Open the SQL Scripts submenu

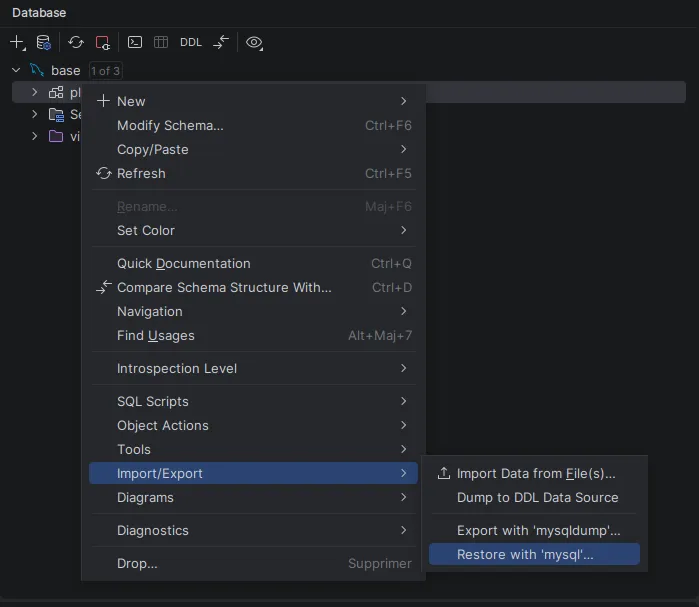253,402
